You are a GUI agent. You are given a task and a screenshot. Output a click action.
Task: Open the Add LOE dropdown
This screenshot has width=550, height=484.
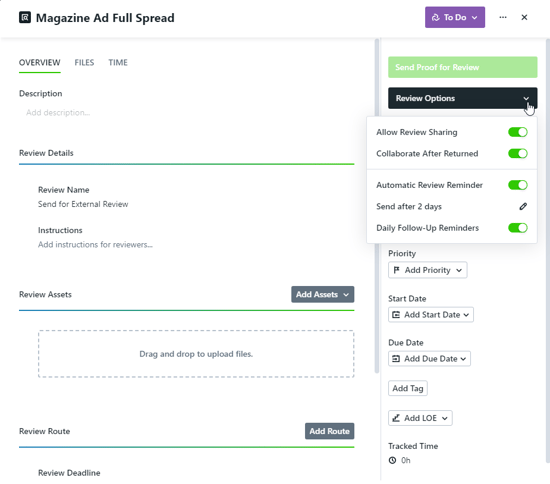pyautogui.click(x=420, y=418)
